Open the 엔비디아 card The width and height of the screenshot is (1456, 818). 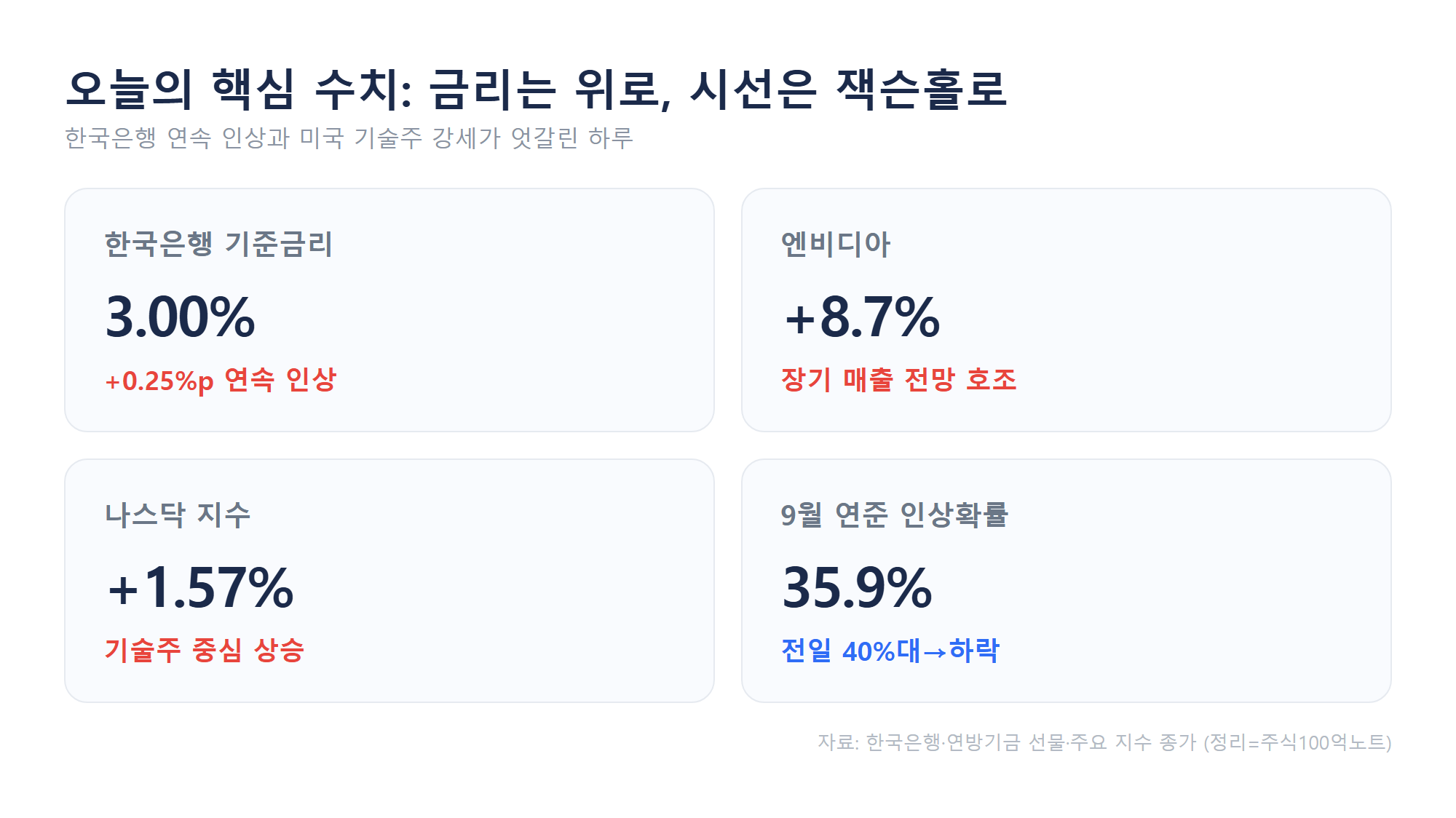[x=1067, y=310]
